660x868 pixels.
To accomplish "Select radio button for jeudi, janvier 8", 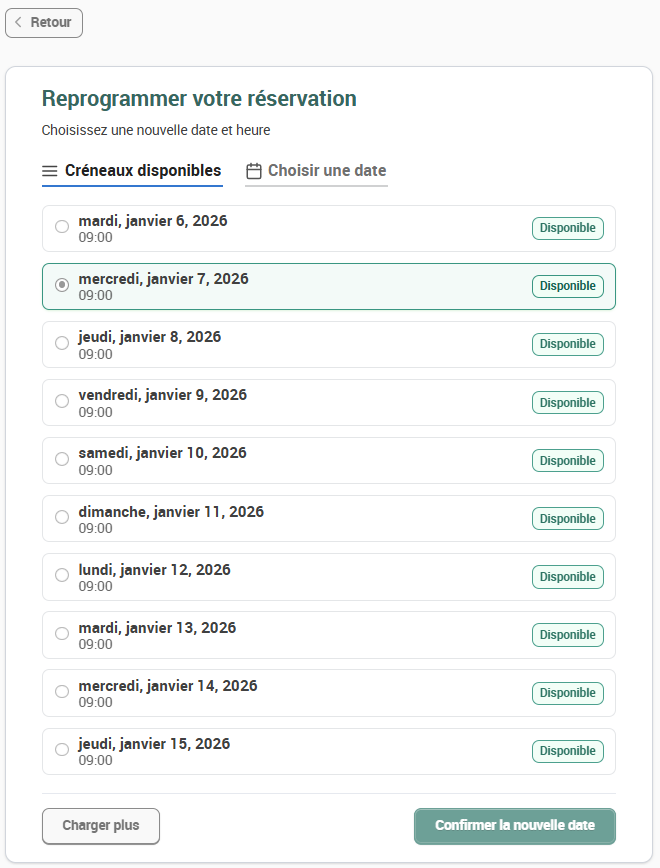I will (x=62, y=343).
